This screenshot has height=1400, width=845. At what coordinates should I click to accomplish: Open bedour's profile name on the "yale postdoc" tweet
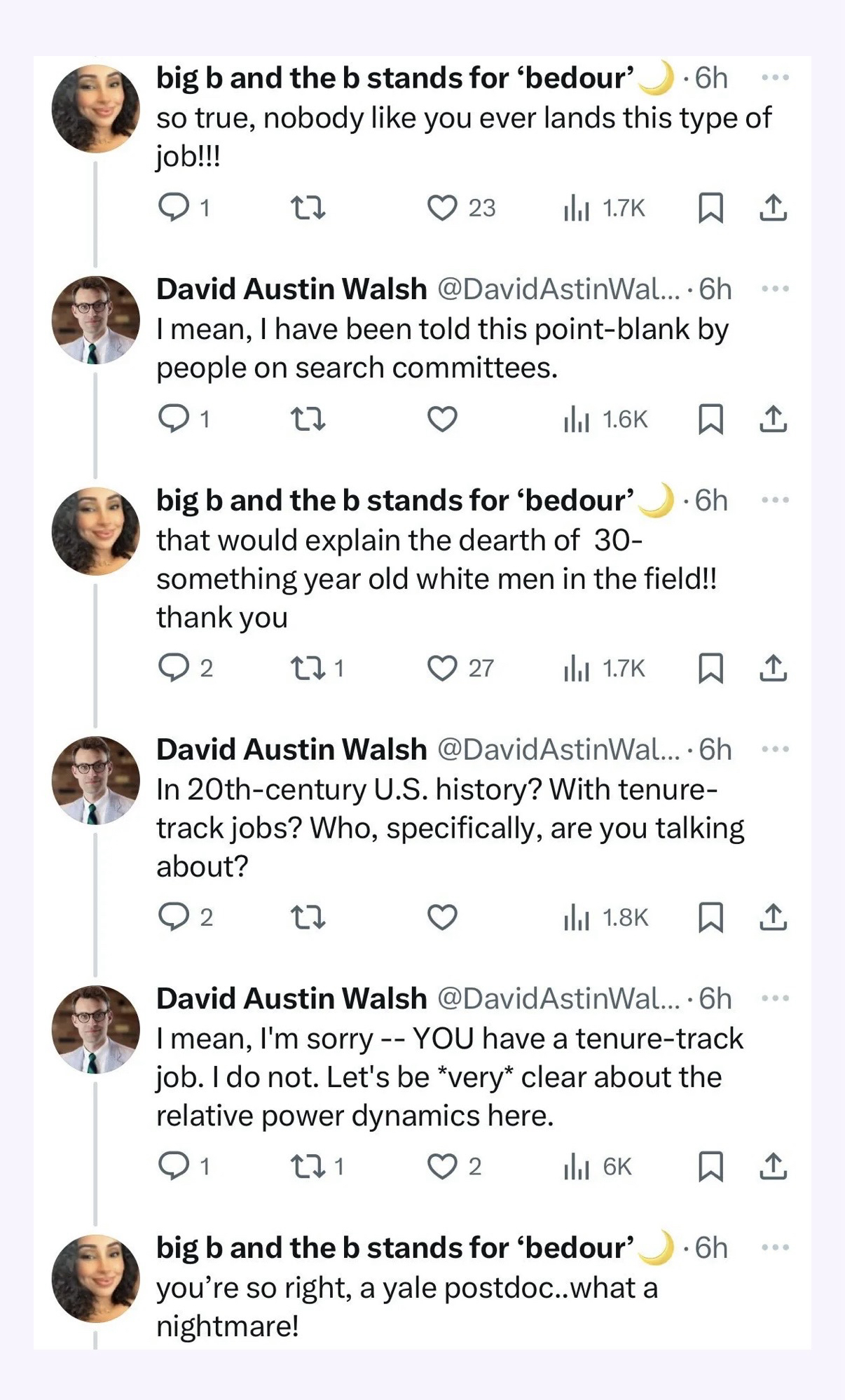click(x=395, y=1247)
